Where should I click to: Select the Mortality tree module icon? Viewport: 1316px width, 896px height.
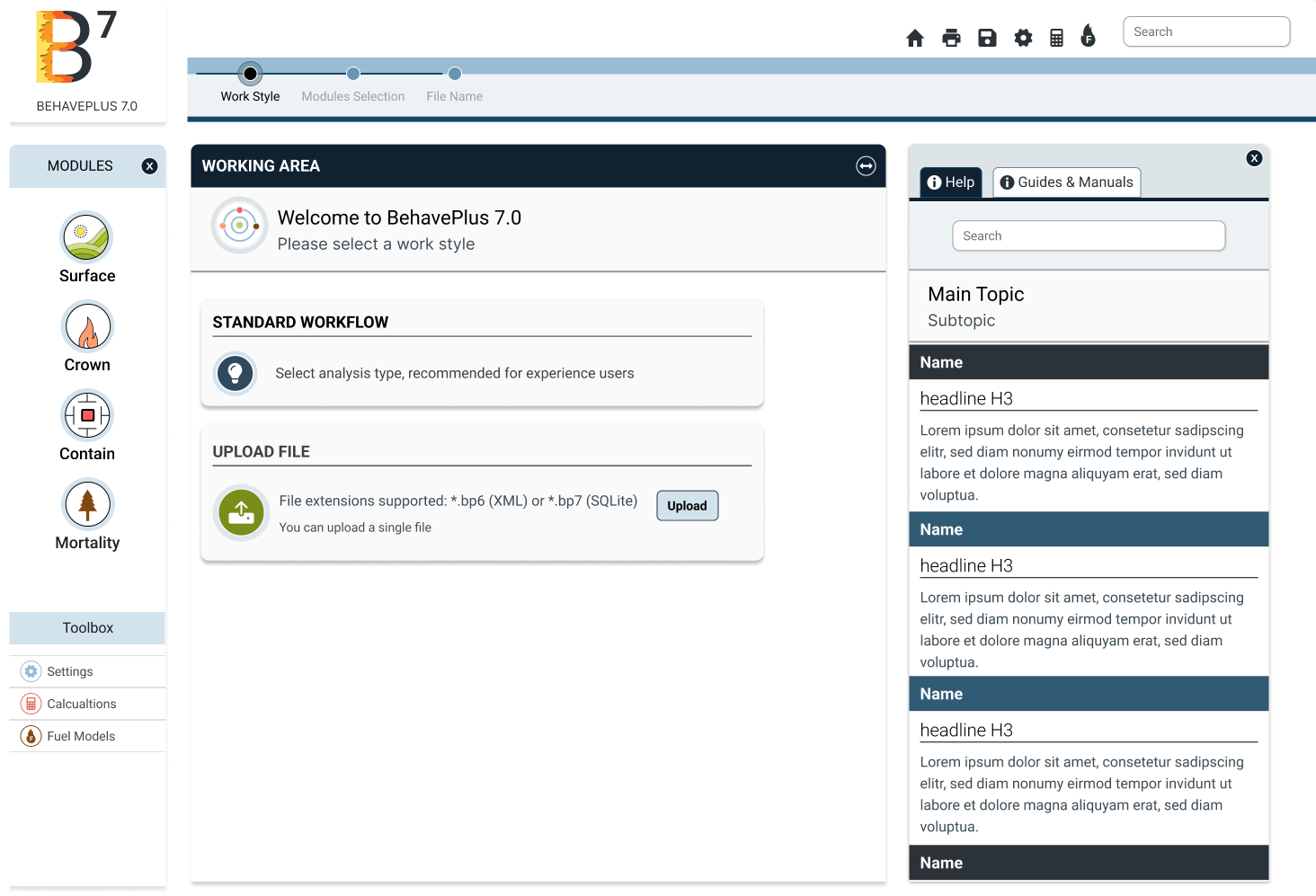tap(87, 504)
